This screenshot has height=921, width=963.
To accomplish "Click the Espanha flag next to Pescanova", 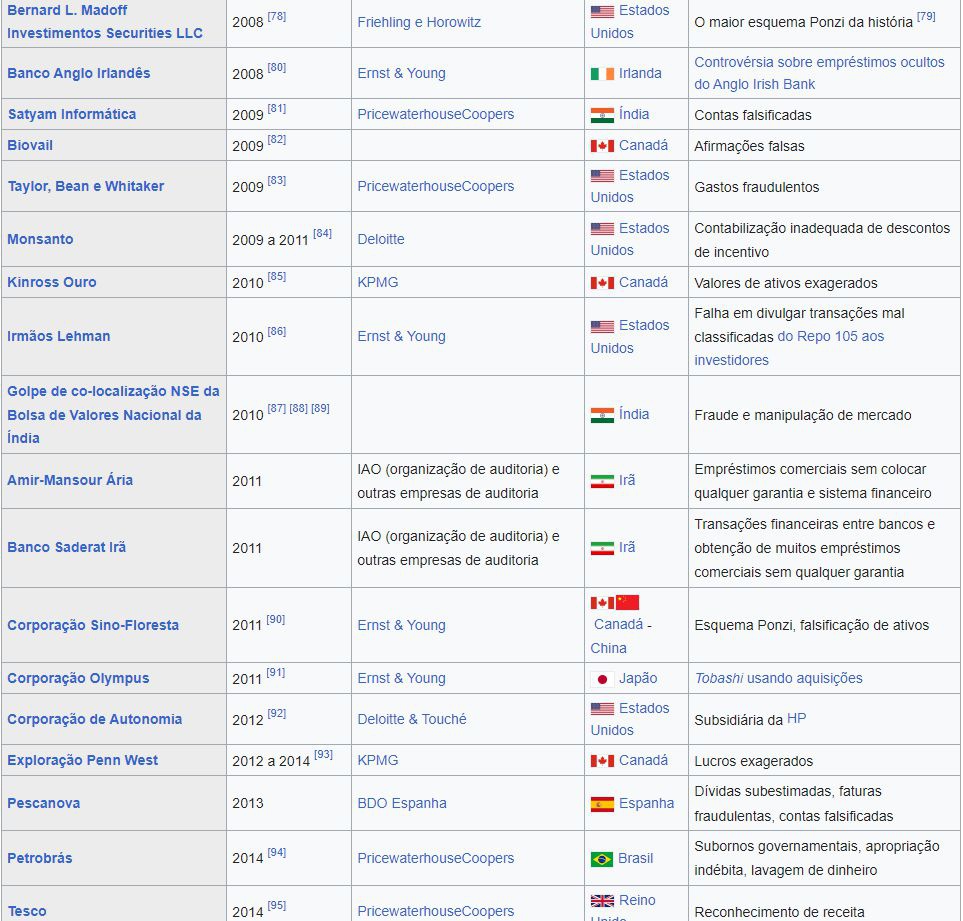I will (602, 803).
